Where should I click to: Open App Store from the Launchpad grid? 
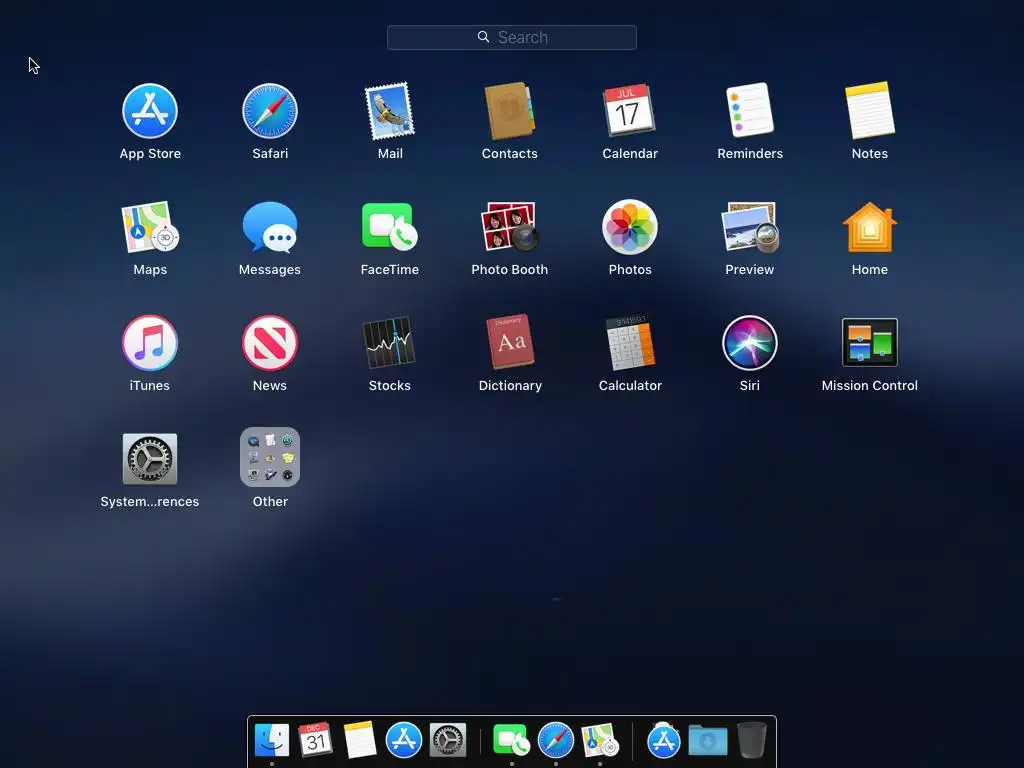[150, 111]
